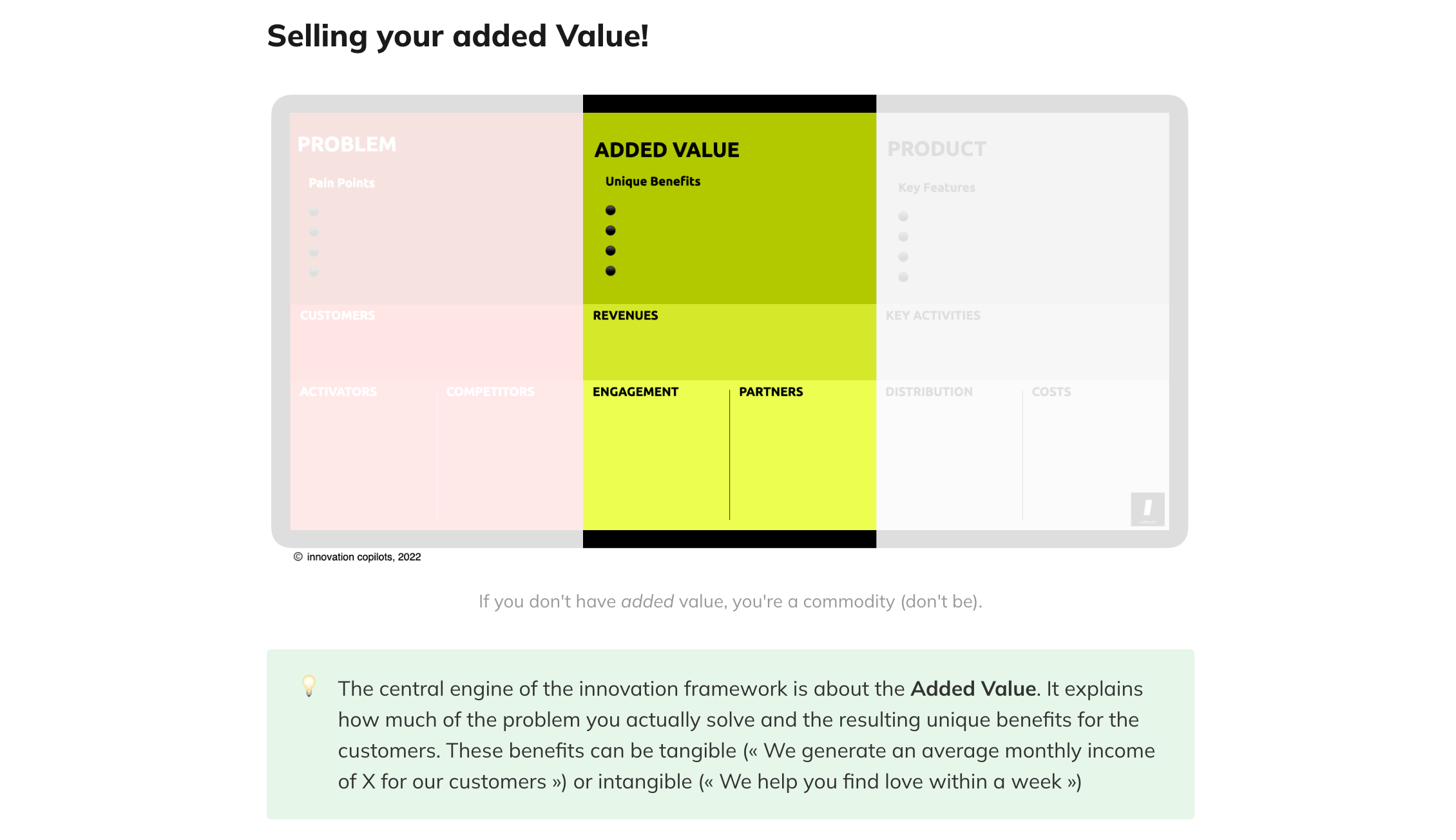Select the PARTNERS section label

(x=771, y=392)
